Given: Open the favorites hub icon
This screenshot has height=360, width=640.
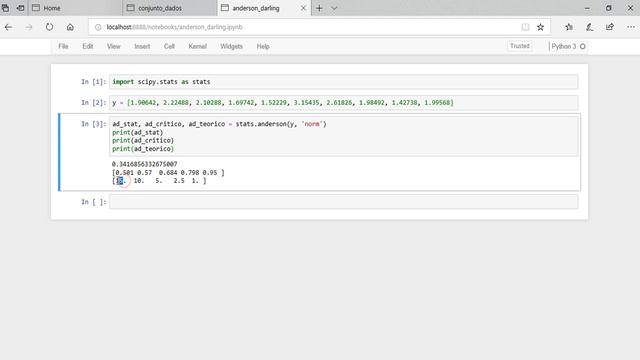Looking at the screenshot, I should (x=569, y=27).
